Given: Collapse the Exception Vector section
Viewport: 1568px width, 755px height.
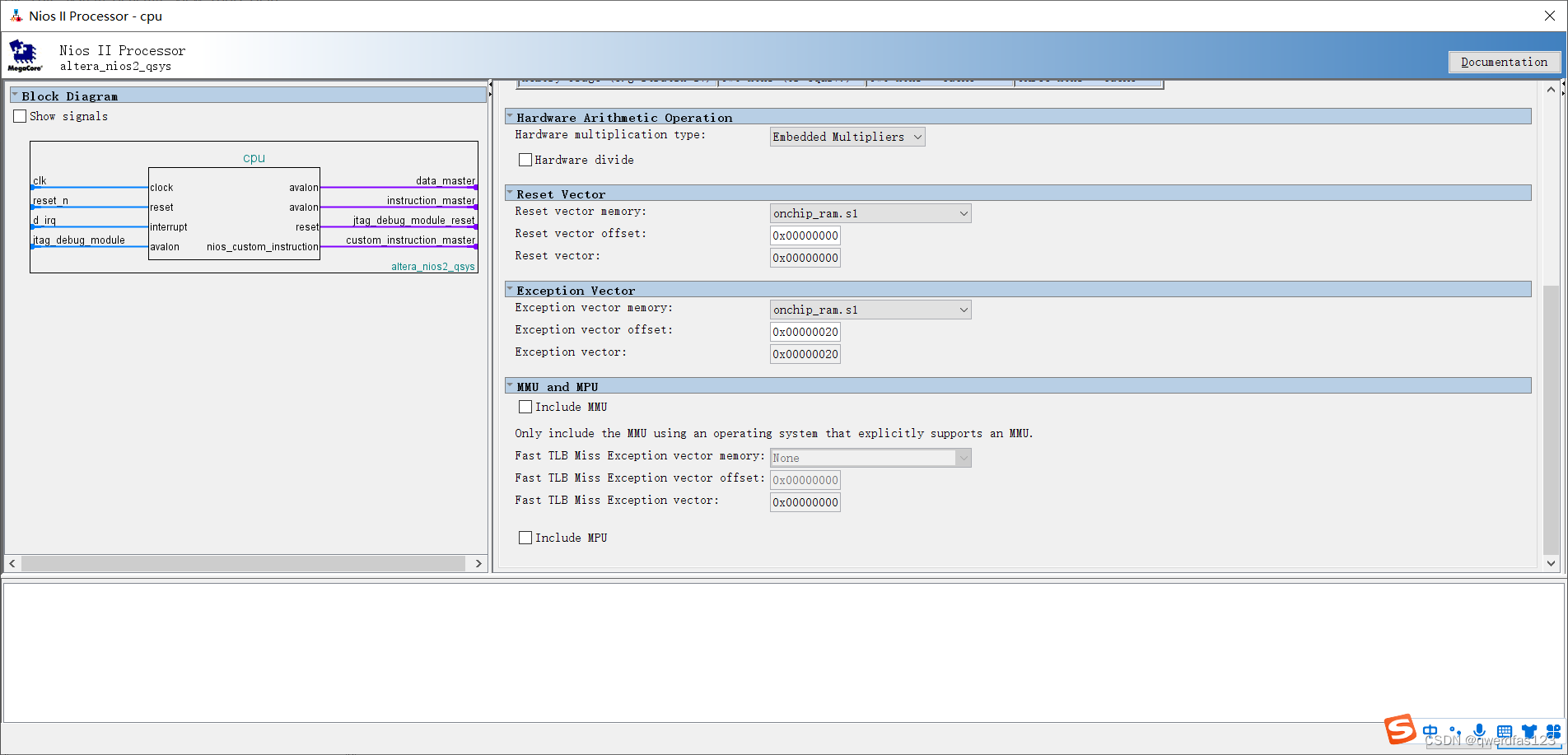Looking at the screenshot, I should point(510,290).
